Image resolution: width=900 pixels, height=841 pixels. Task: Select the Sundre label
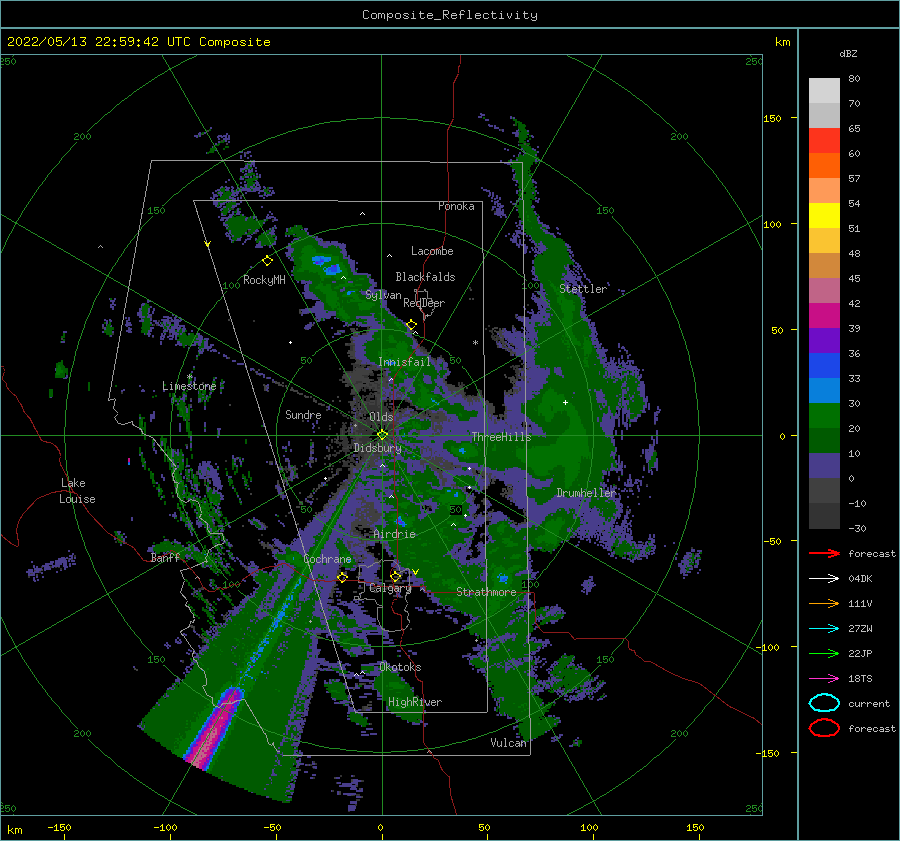coord(303,414)
